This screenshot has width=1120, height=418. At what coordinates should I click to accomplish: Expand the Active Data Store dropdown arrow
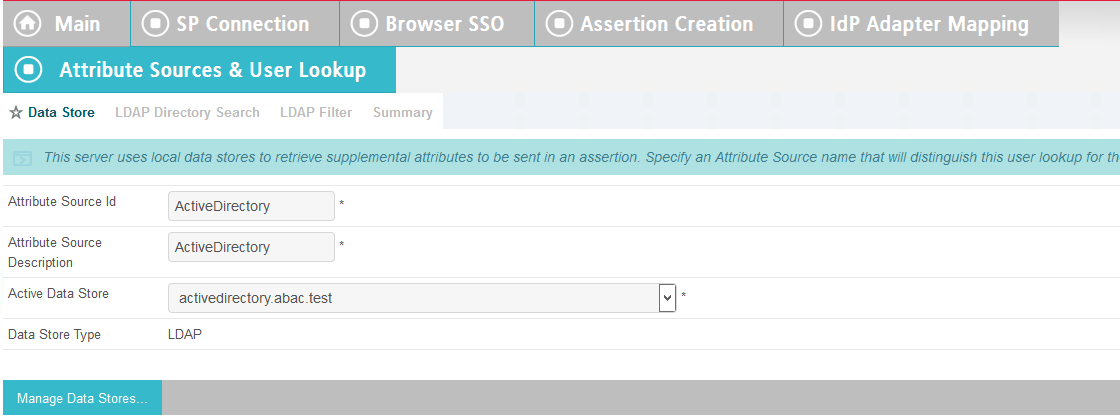coord(667,298)
